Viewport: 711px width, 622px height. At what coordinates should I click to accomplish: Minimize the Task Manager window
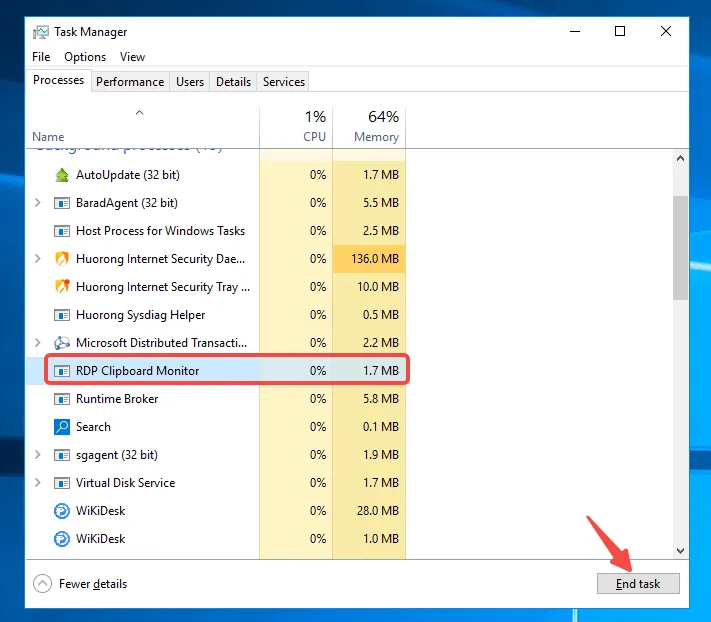(575, 32)
